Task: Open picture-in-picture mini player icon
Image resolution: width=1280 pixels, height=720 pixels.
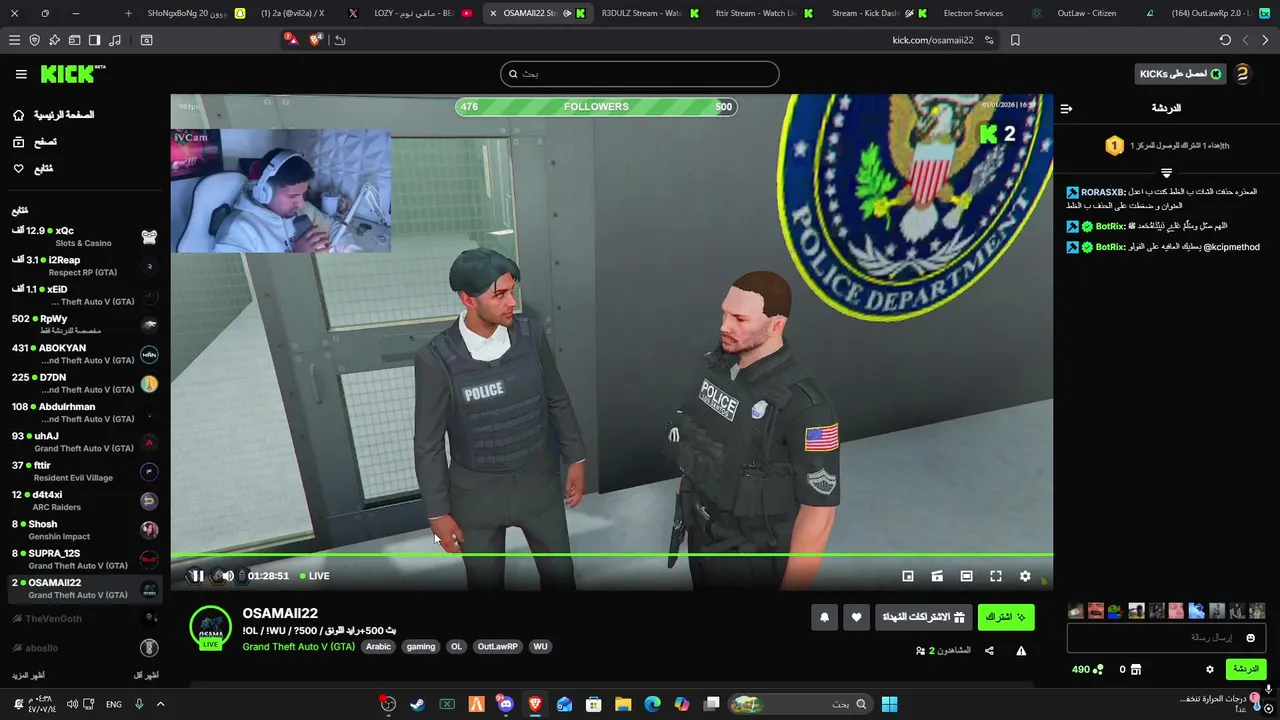Action: (908, 576)
